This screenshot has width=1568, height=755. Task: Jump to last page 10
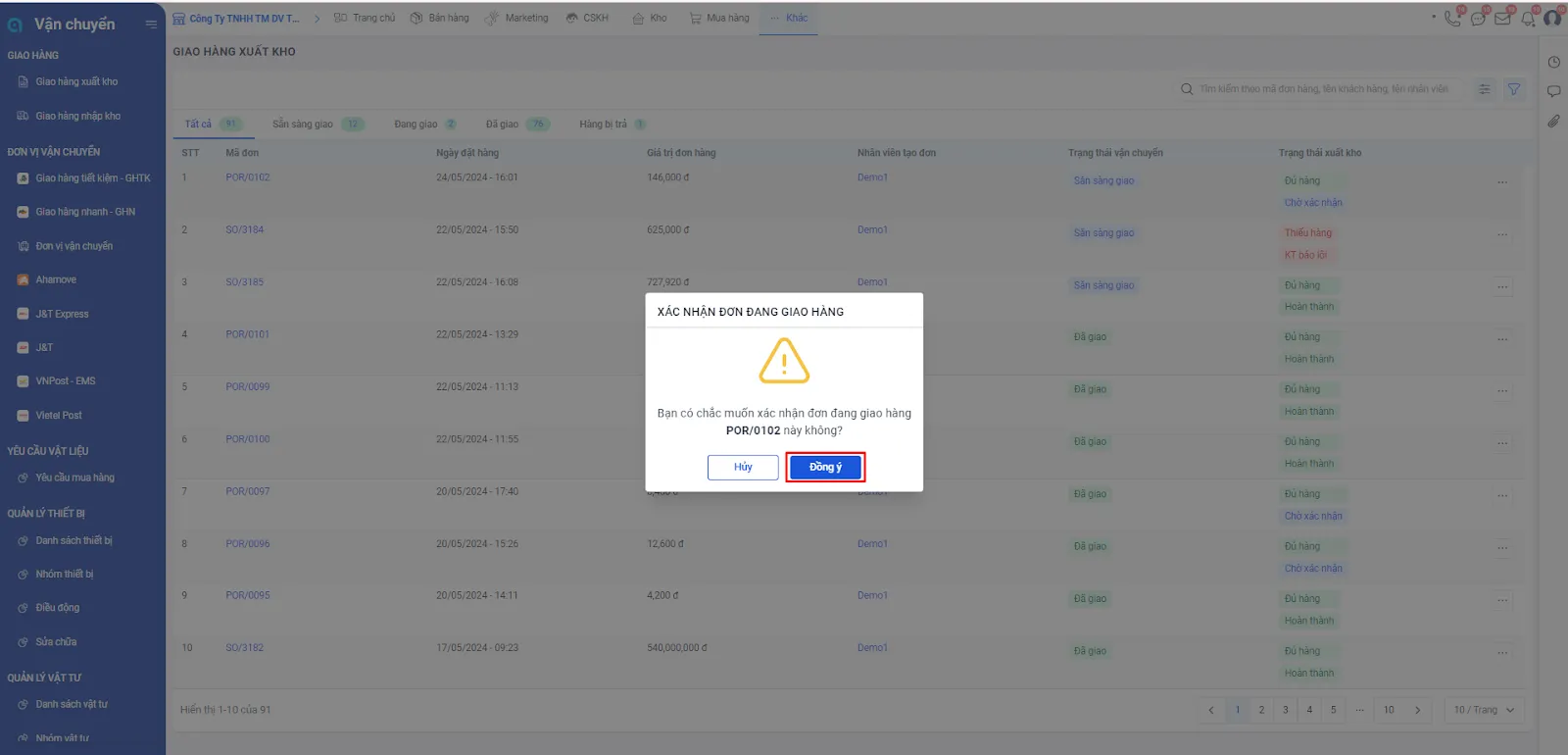pos(1389,710)
